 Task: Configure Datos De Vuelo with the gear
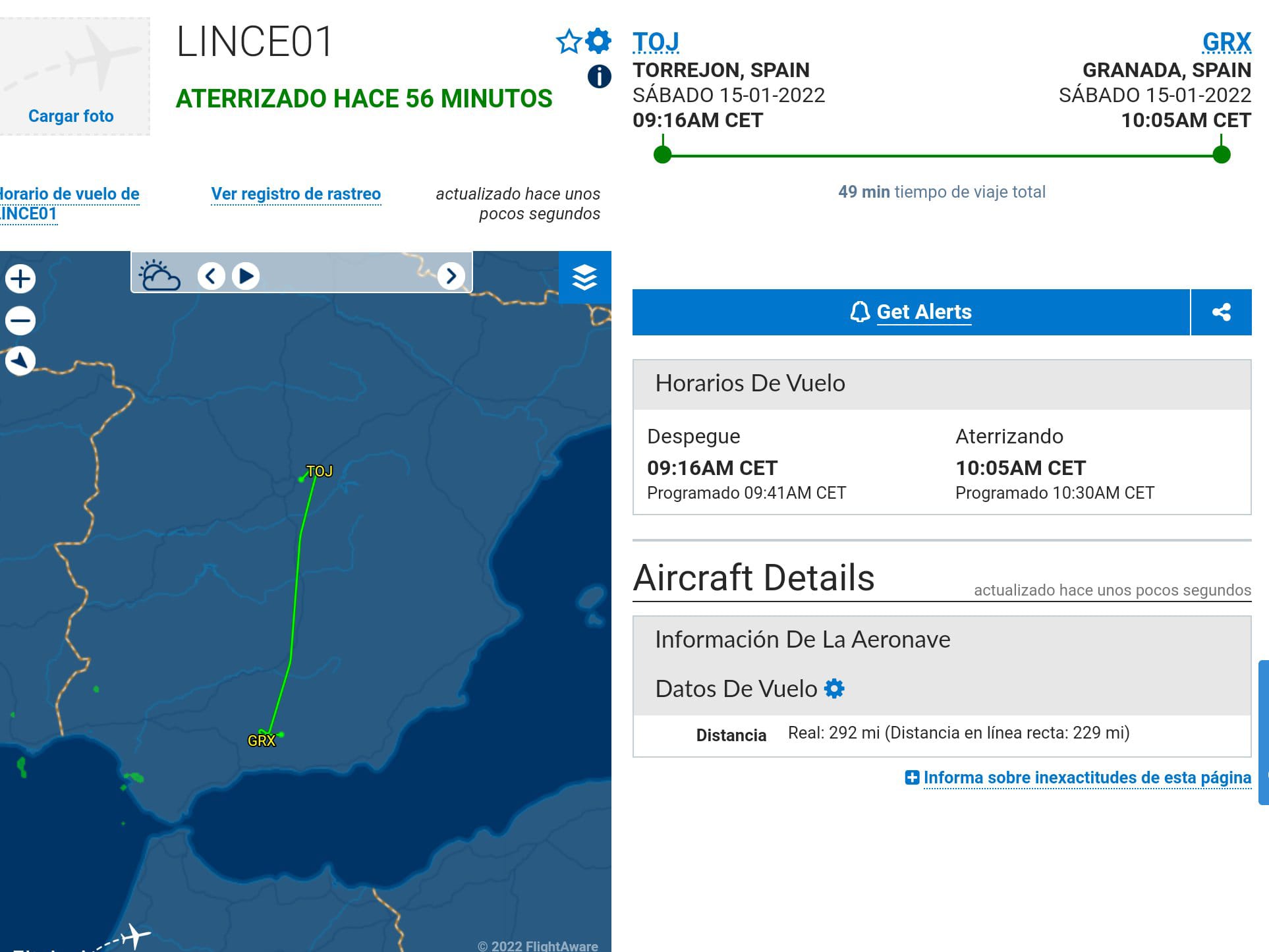(x=834, y=688)
